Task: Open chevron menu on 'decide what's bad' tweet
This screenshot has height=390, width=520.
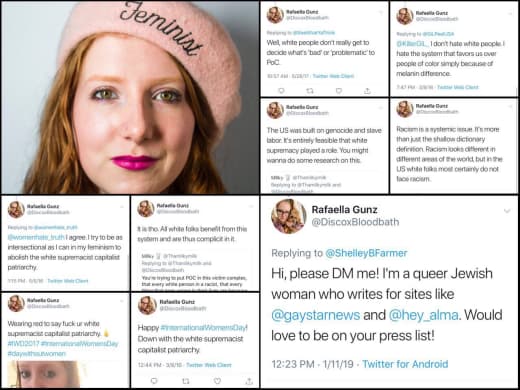Action: (x=380, y=13)
